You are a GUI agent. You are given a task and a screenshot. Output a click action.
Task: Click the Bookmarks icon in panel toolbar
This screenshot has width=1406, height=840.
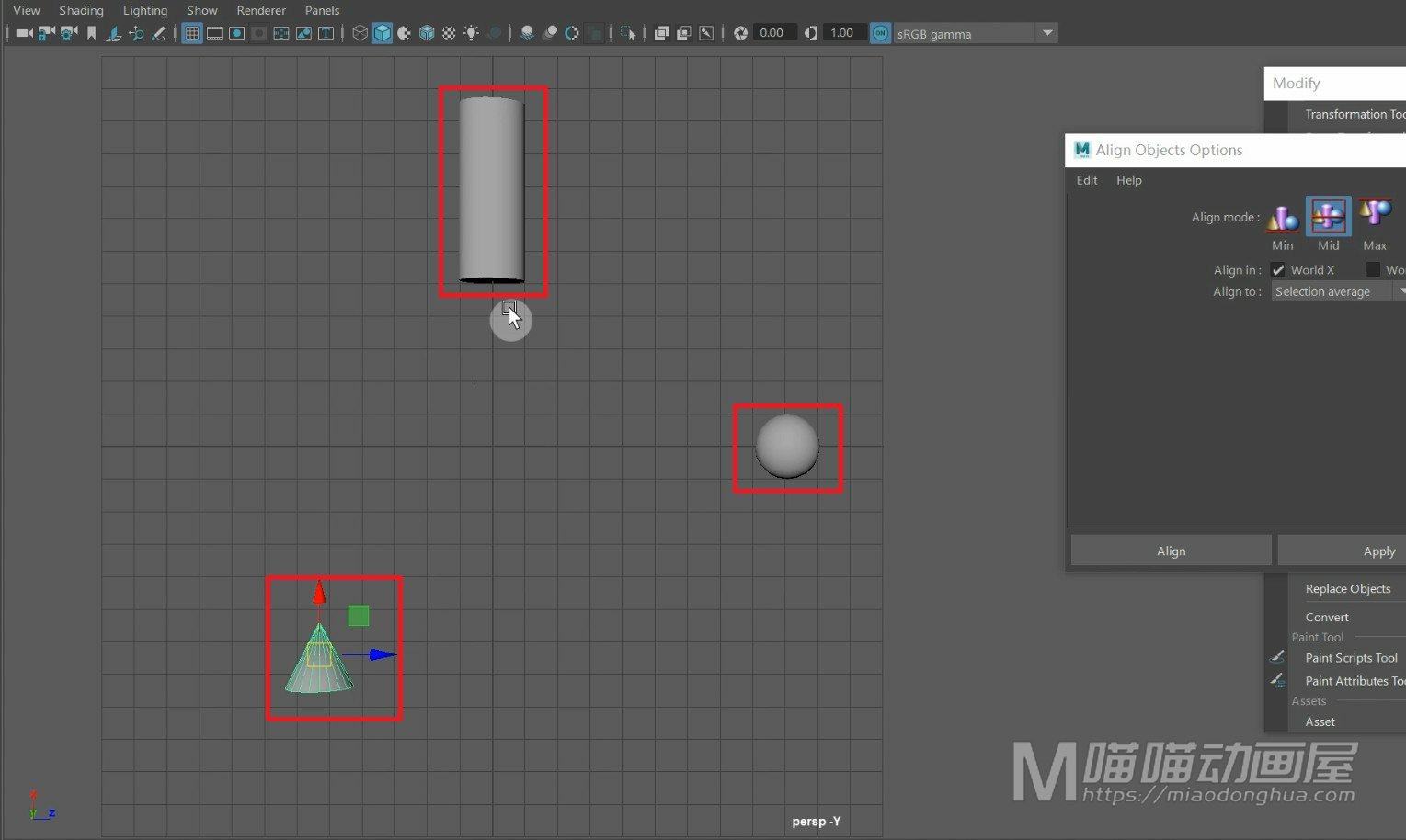coord(91,33)
